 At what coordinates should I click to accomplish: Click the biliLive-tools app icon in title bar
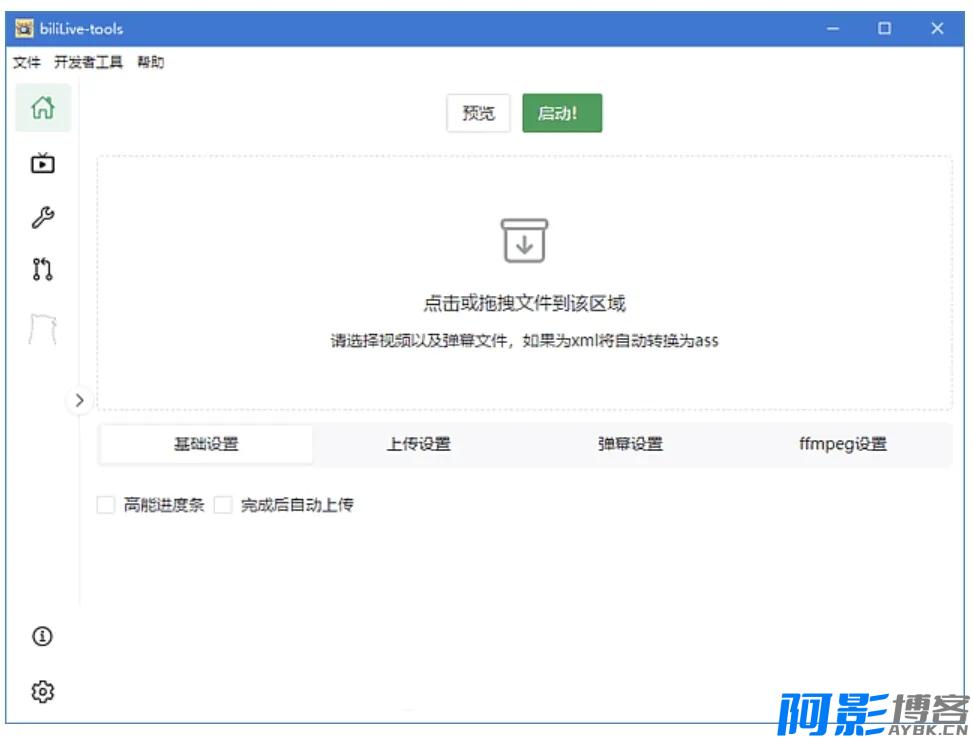[25, 29]
